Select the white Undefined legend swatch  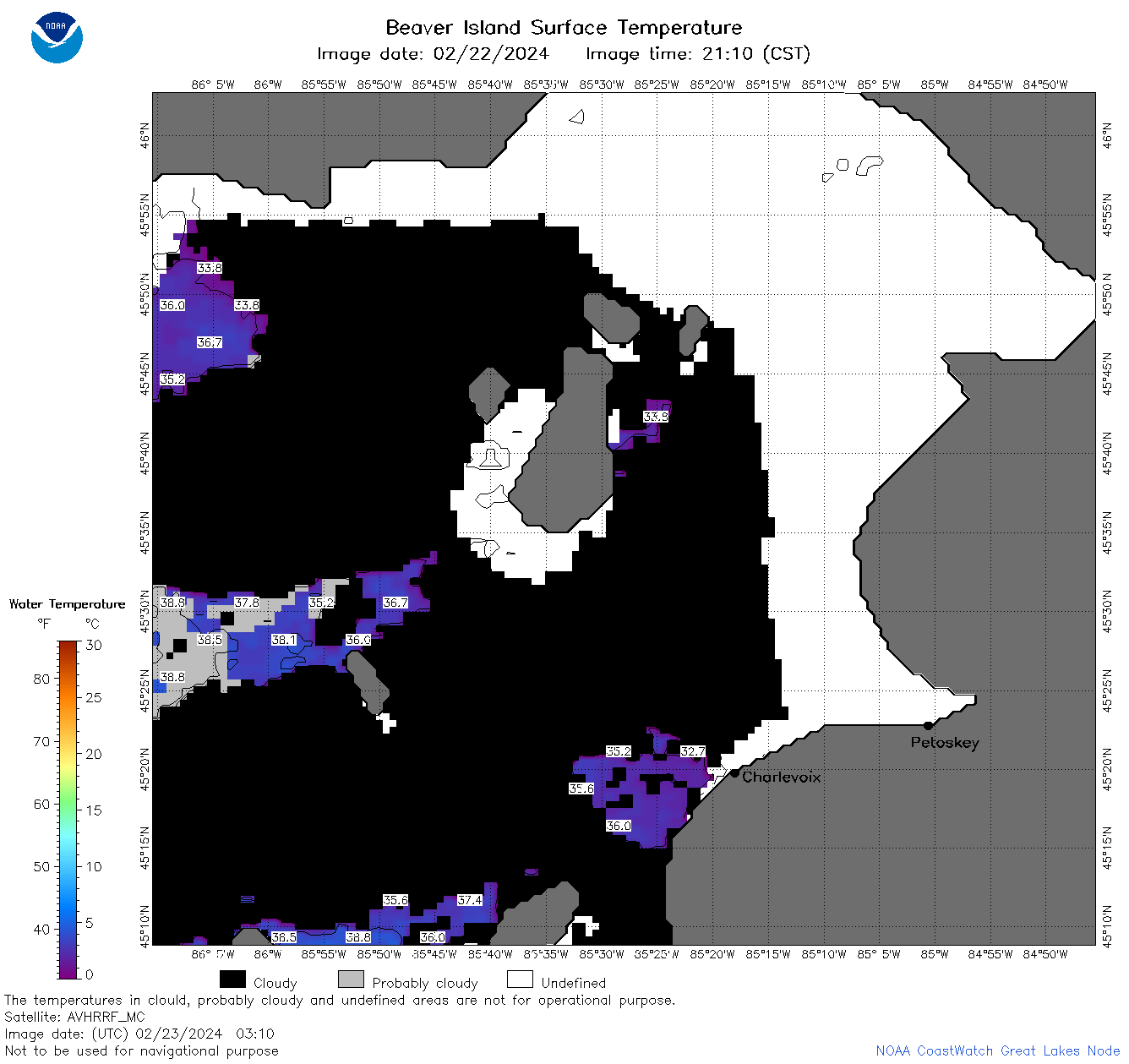520,979
